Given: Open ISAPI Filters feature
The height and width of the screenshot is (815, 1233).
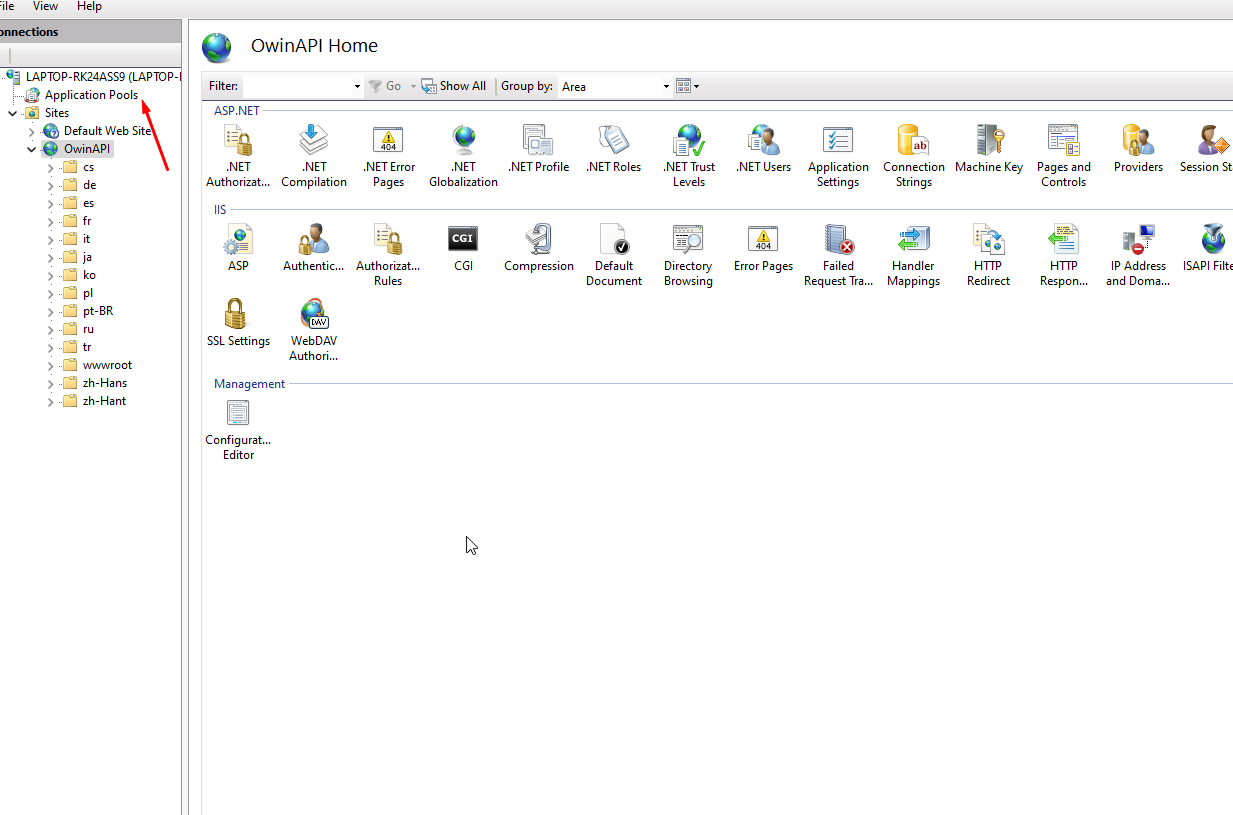Looking at the screenshot, I should pyautogui.click(x=1207, y=248).
